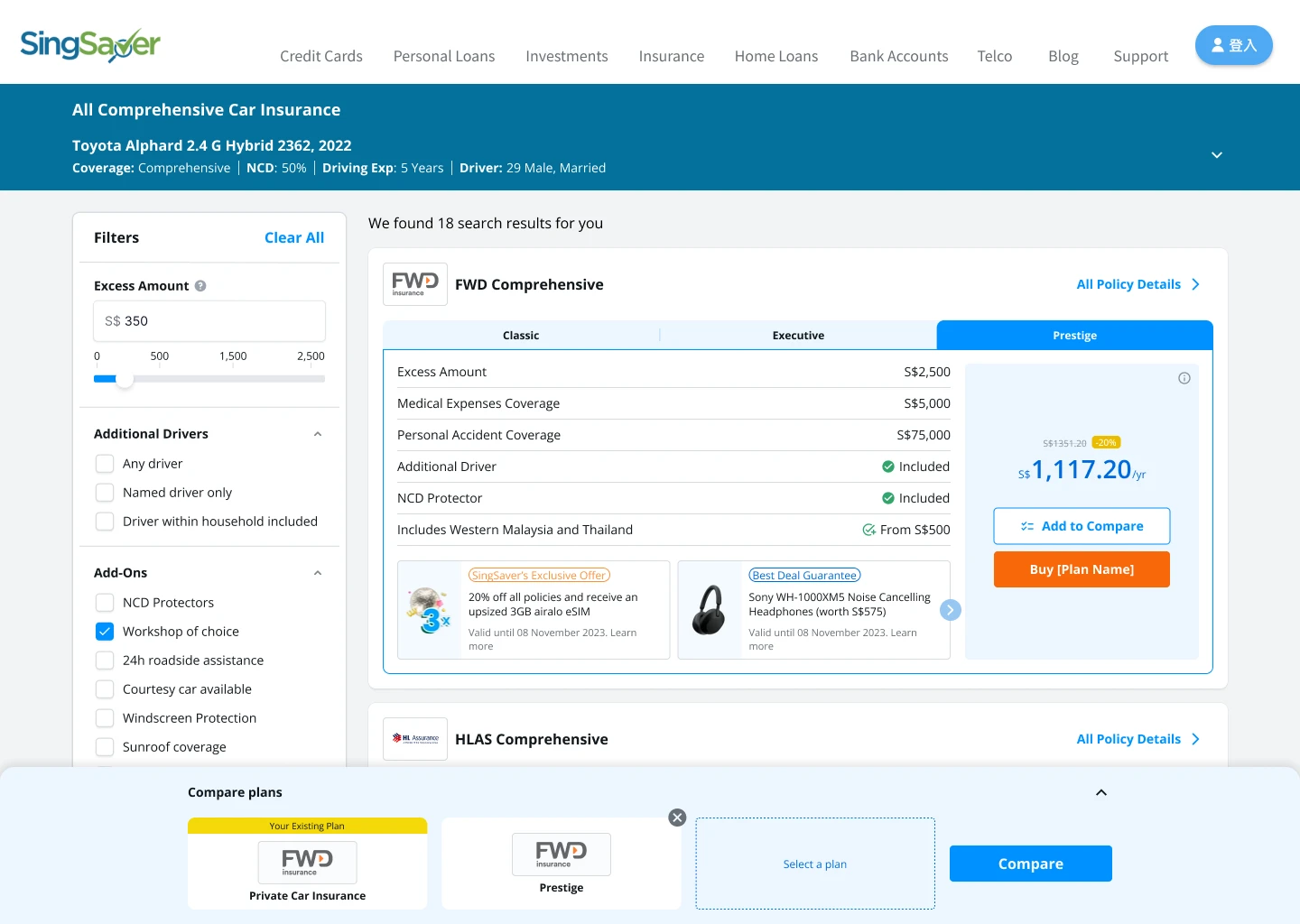Switch to the Classic plan tab
The image size is (1300, 924).
point(521,336)
